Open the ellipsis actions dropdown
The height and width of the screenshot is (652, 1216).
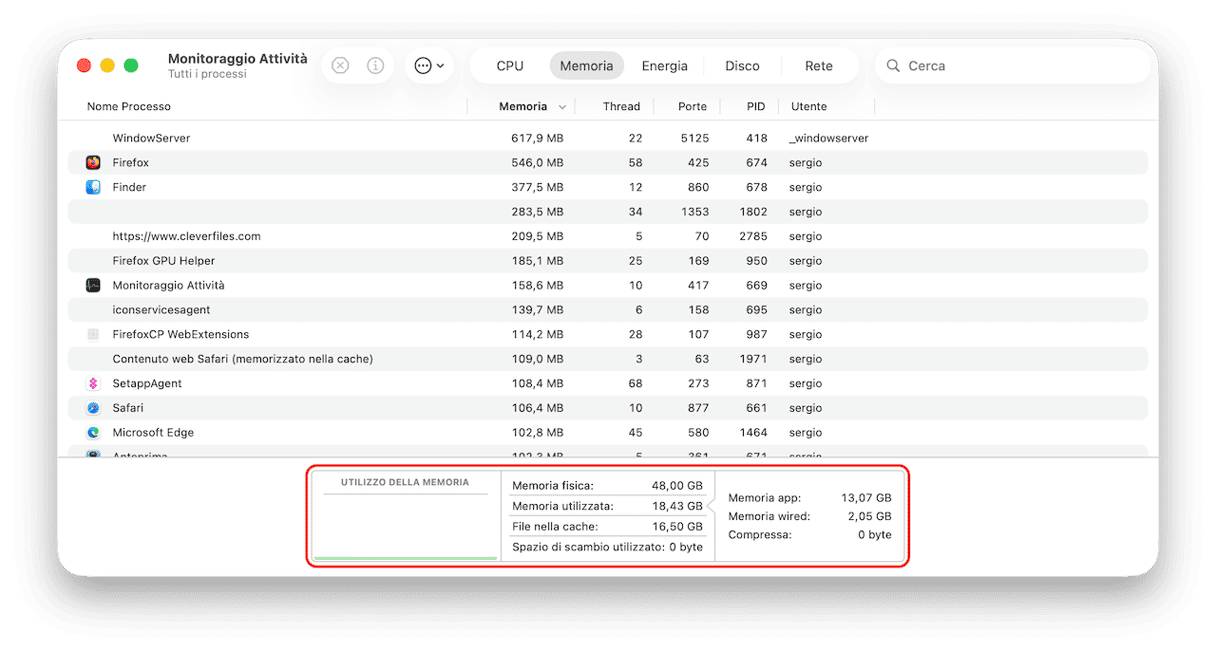429,66
